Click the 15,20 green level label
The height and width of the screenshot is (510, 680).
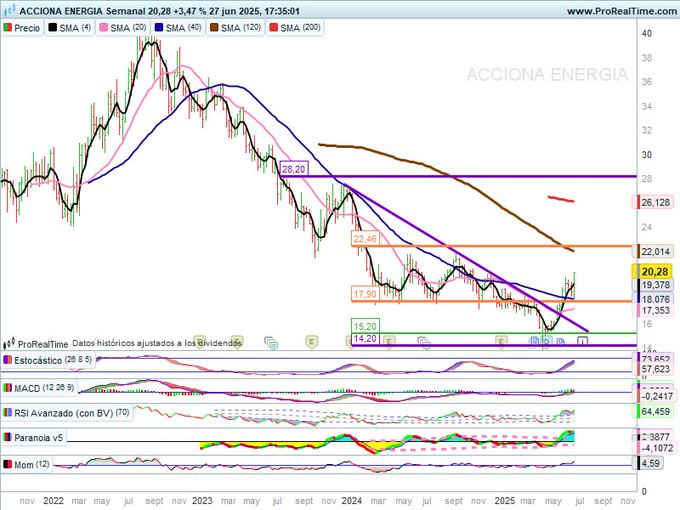pyautogui.click(x=365, y=326)
